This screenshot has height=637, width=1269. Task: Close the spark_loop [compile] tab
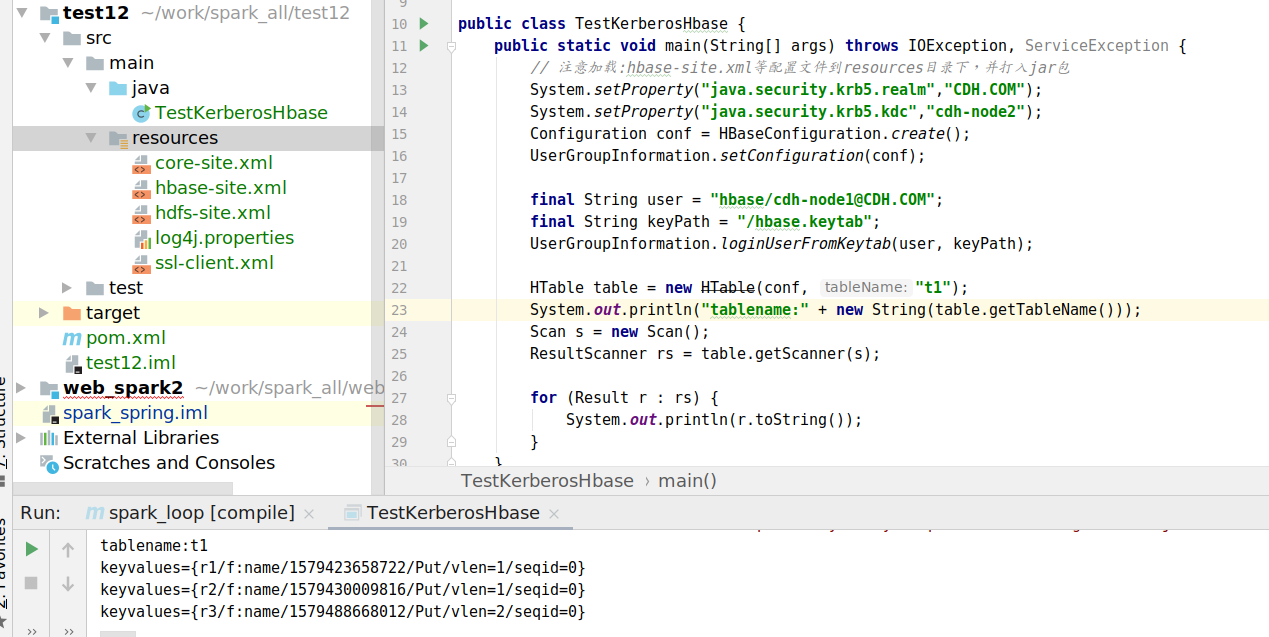coord(309,514)
